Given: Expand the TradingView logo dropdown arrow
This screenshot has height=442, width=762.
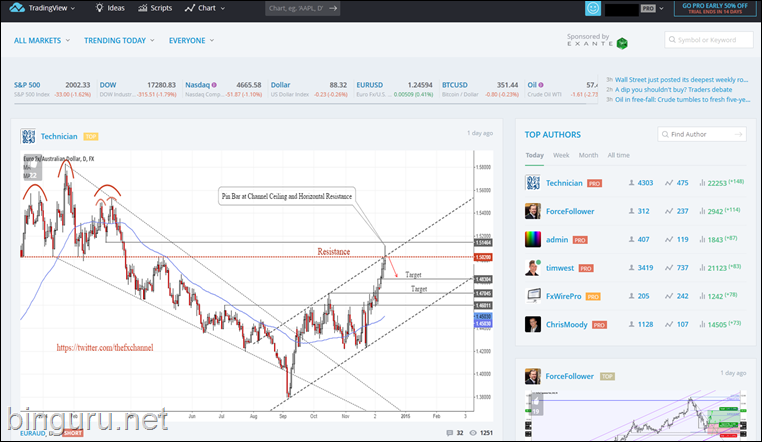Looking at the screenshot, I should tap(73, 8).
